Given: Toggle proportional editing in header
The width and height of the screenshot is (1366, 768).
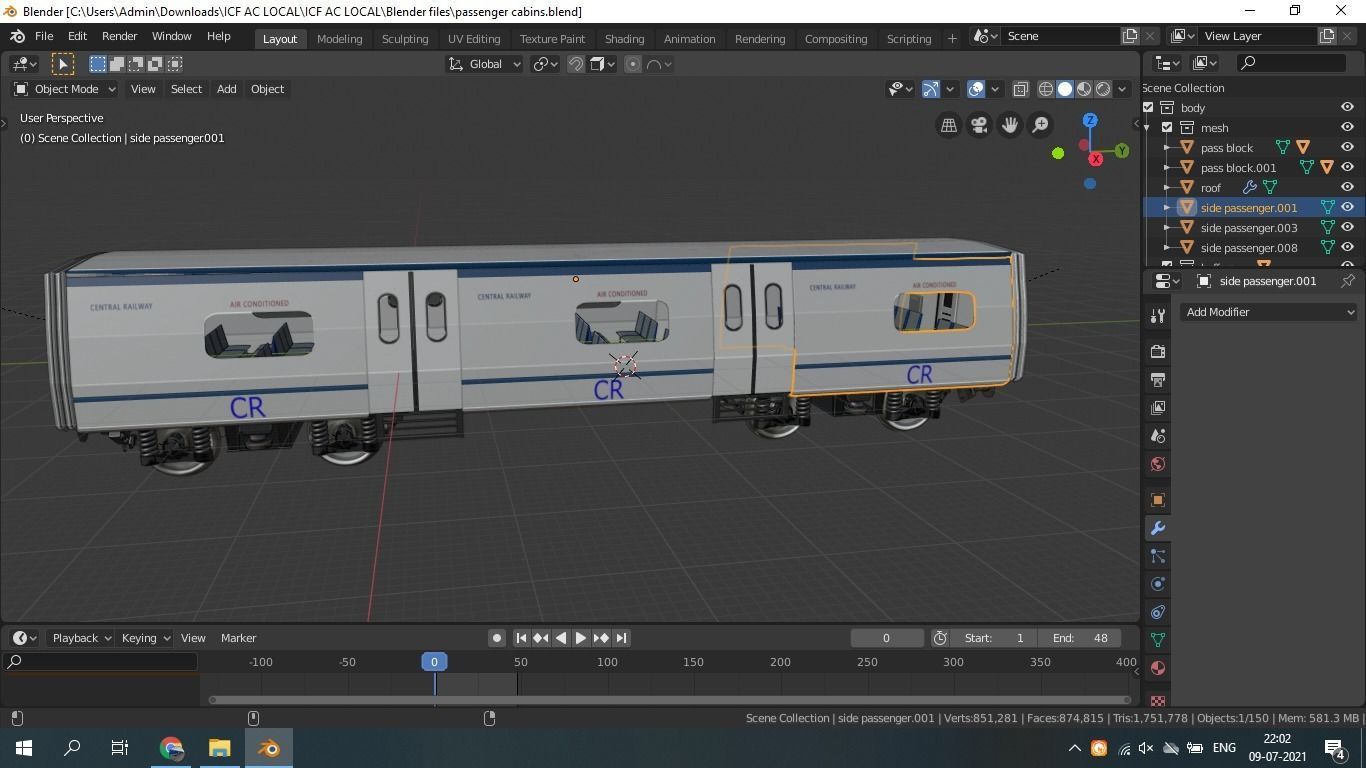Looking at the screenshot, I should coord(632,64).
